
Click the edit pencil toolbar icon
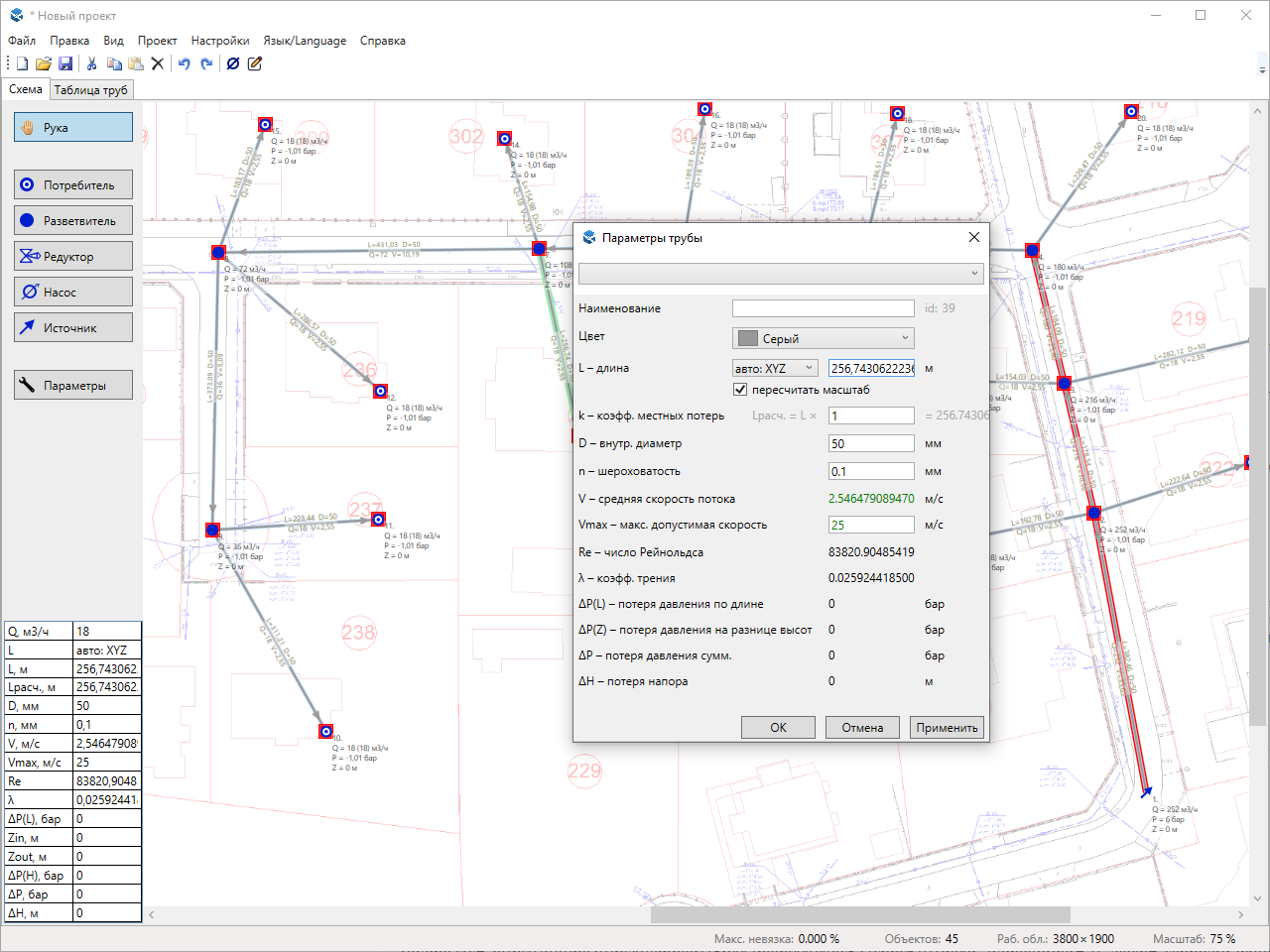pos(255,63)
